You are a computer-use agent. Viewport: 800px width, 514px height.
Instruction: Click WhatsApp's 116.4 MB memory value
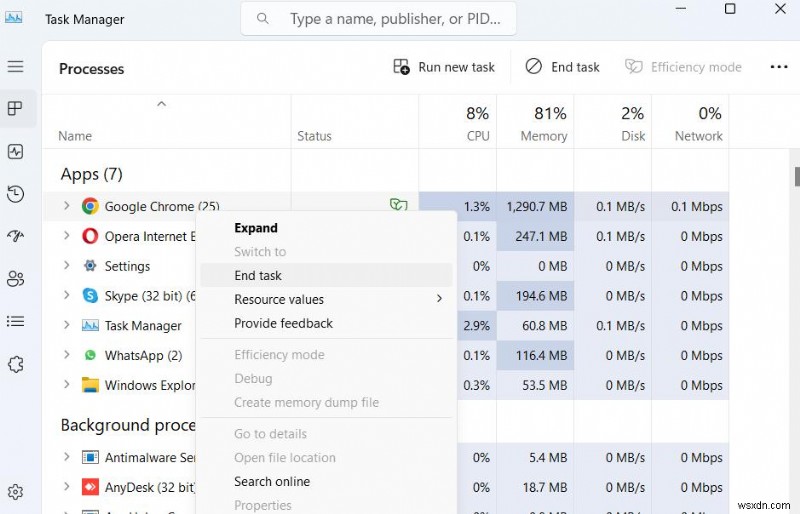pos(541,355)
